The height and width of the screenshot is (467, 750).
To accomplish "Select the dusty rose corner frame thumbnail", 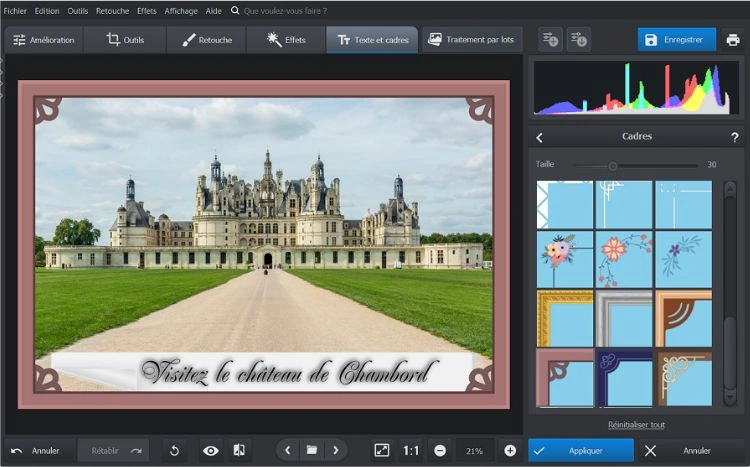I will coord(565,378).
